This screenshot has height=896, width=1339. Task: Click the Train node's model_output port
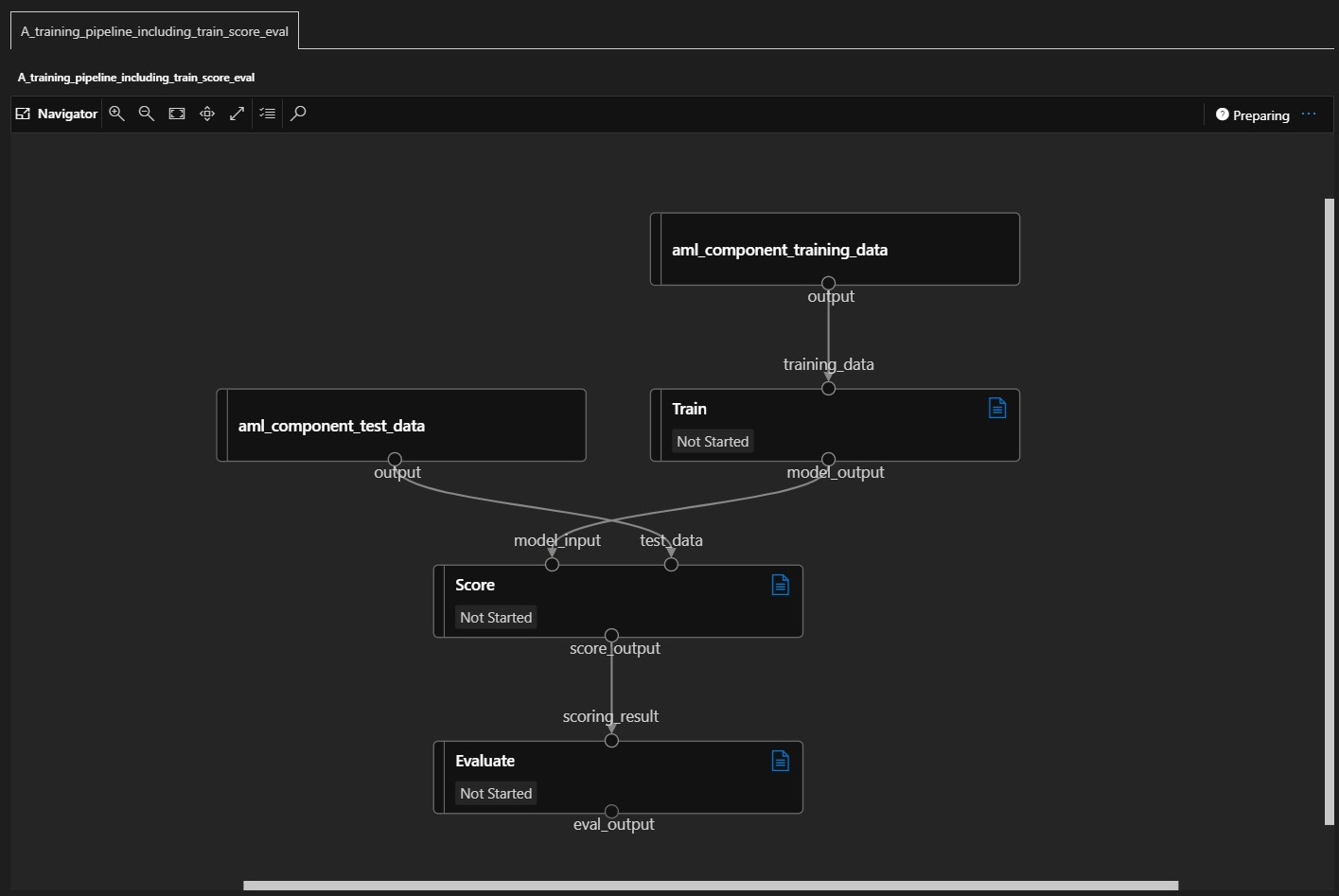pos(828,459)
